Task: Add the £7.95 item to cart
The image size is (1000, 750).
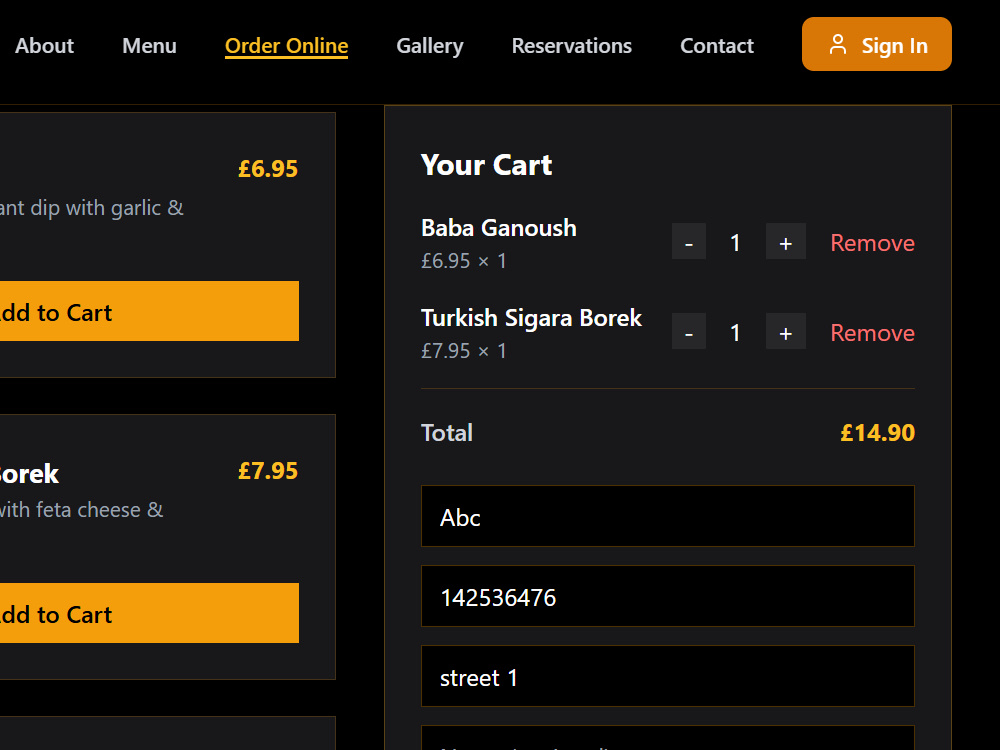Action: click(149, 613)
